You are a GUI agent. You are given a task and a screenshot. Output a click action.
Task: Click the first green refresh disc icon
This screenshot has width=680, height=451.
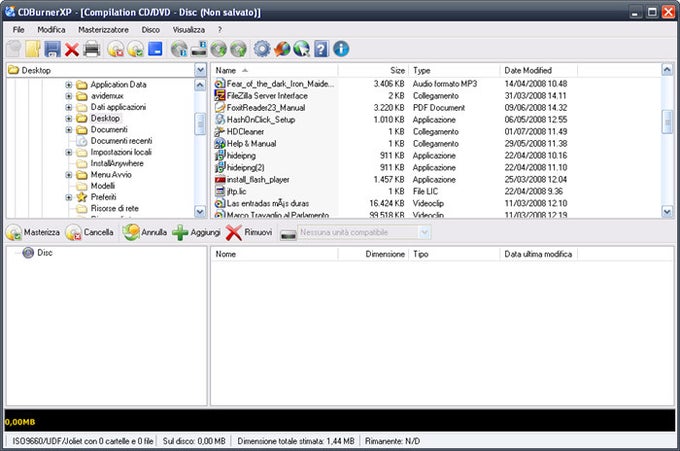(219, 49)
